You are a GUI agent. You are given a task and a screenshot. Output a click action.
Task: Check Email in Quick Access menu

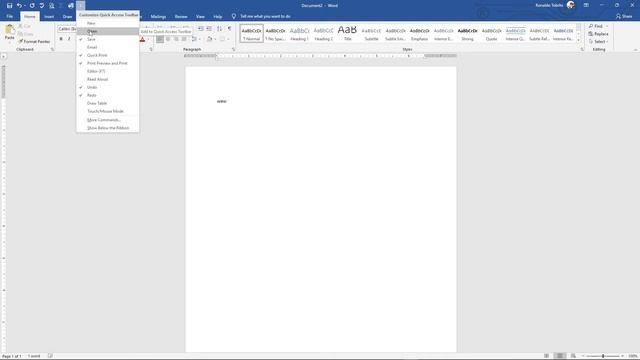tap(108, 47)
